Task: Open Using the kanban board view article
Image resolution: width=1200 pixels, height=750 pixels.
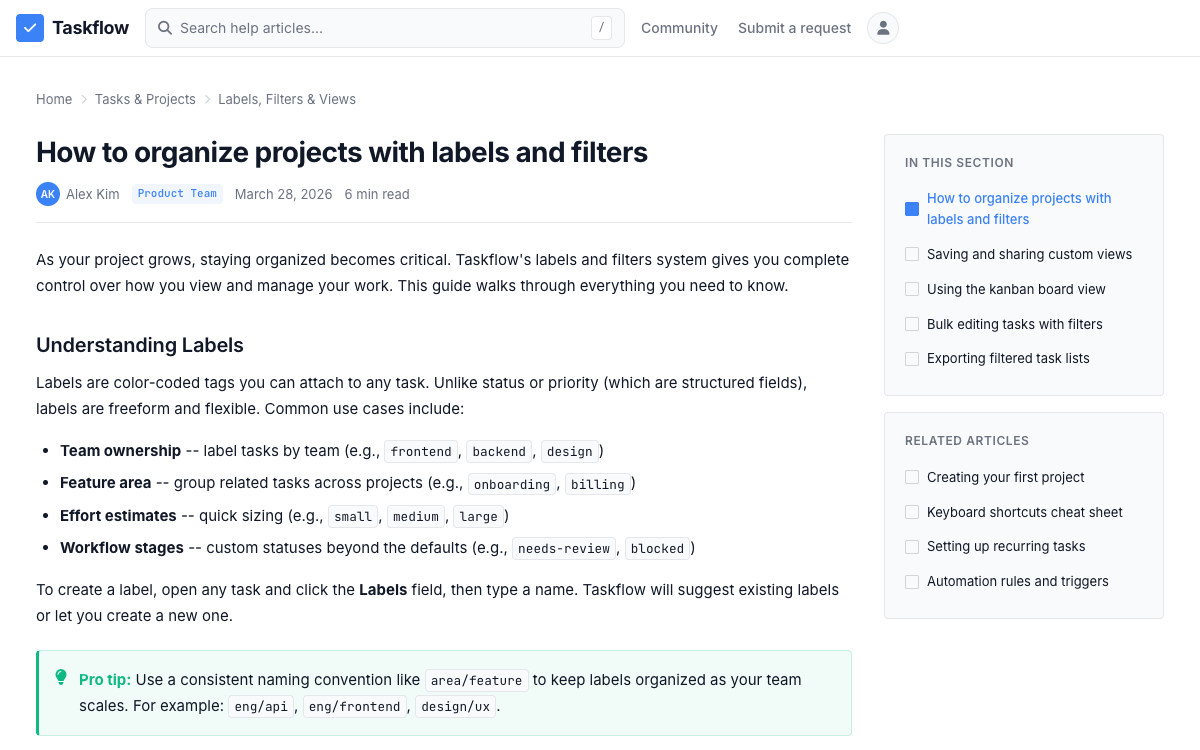Action: pos(1016,289)
